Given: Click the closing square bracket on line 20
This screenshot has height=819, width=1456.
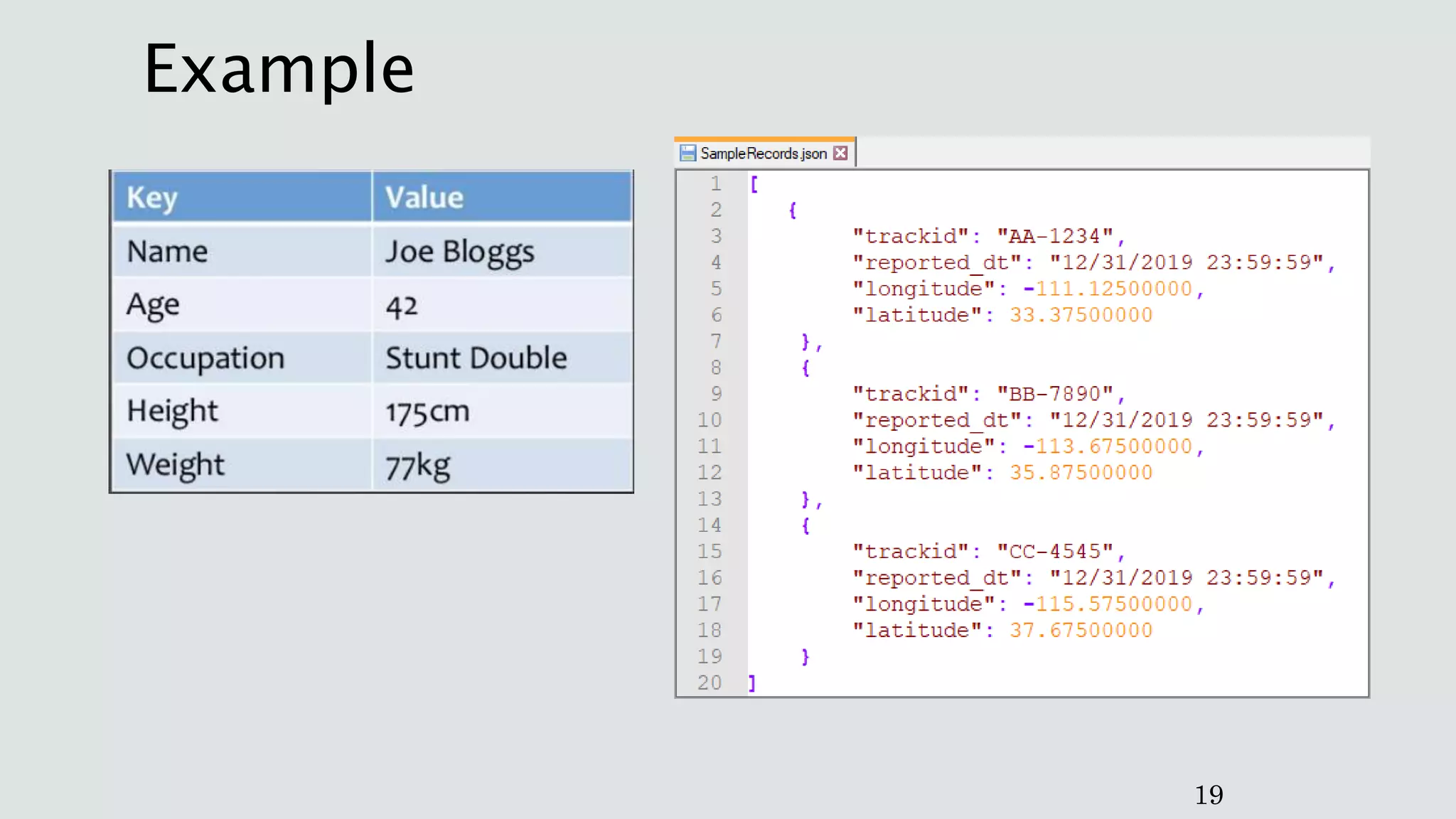Looking at the screenshot, I should tap(752, 683).
